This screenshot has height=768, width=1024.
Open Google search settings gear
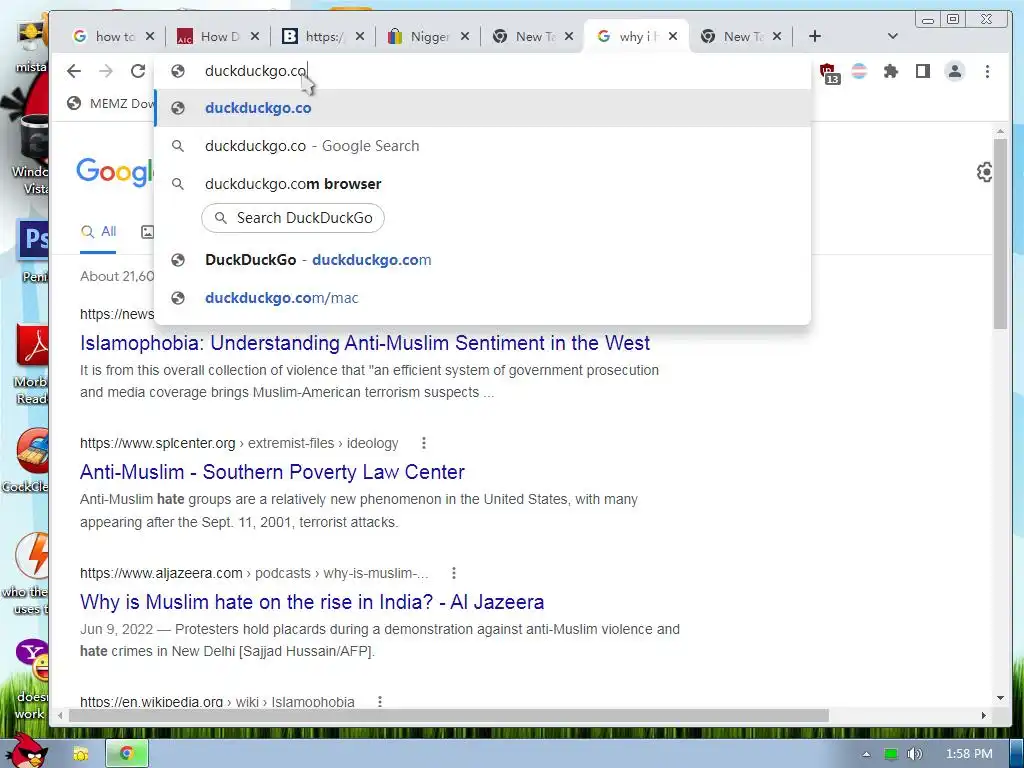click(984, 172)
